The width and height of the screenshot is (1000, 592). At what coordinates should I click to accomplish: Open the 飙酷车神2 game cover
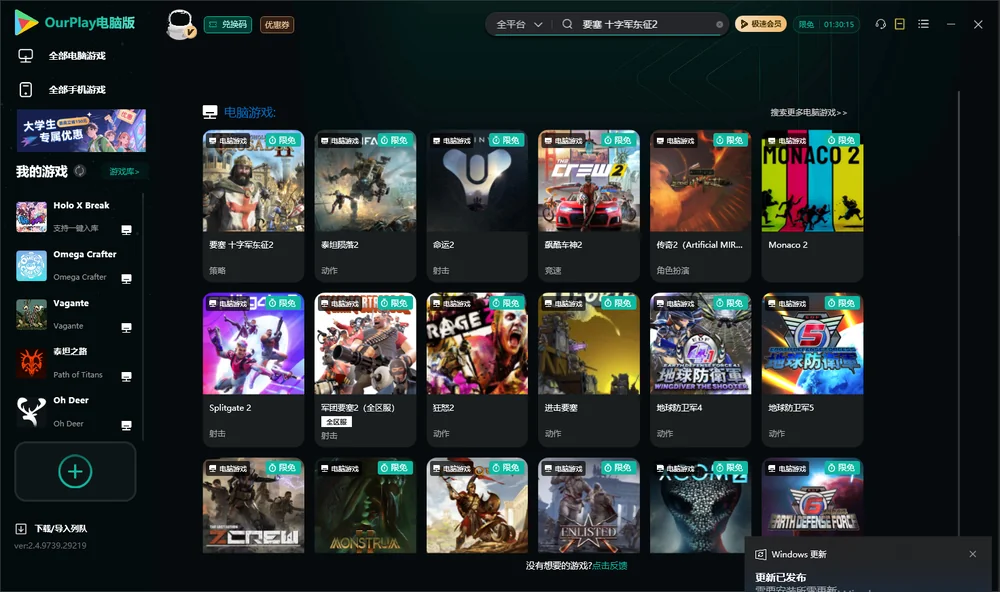click(x=589, y=181)
